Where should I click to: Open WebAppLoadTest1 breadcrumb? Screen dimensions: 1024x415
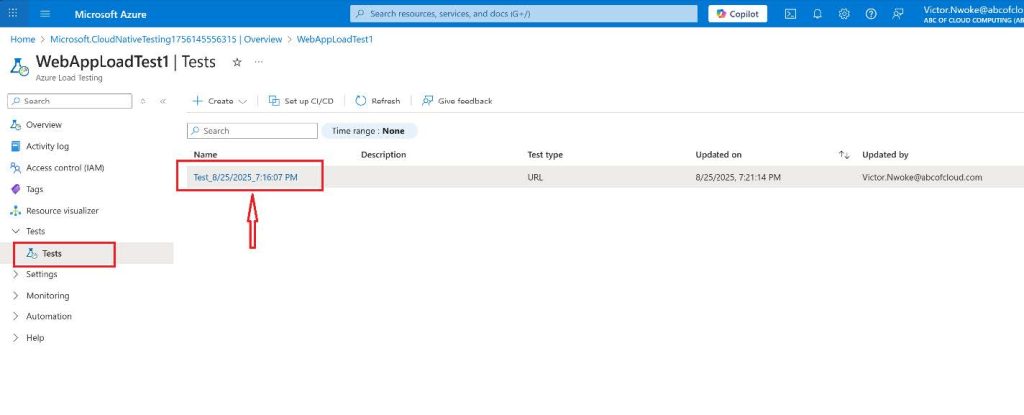click(335, 39)
